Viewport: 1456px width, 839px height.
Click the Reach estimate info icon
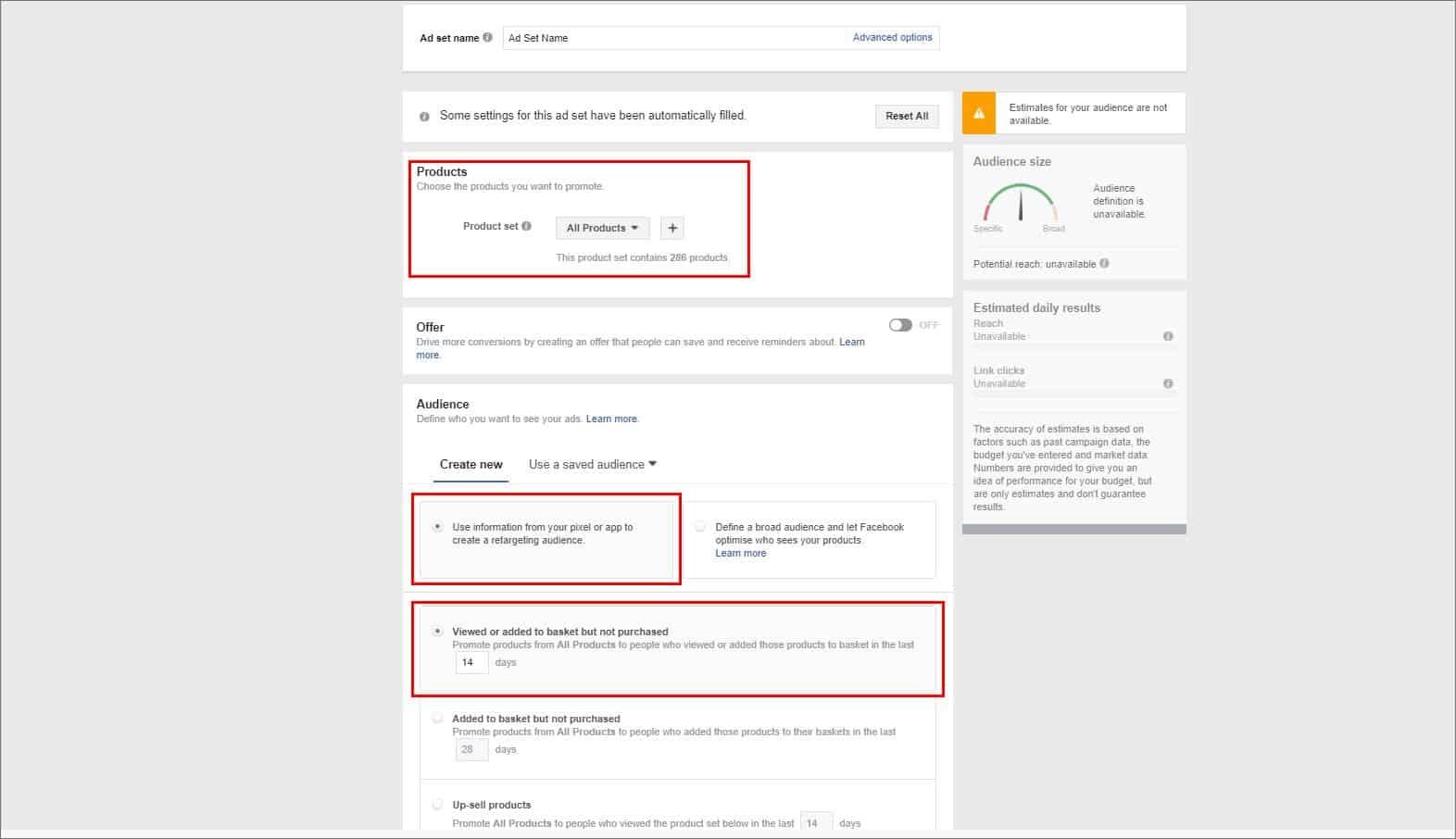pyautogui.click(x=1168, y=336)
